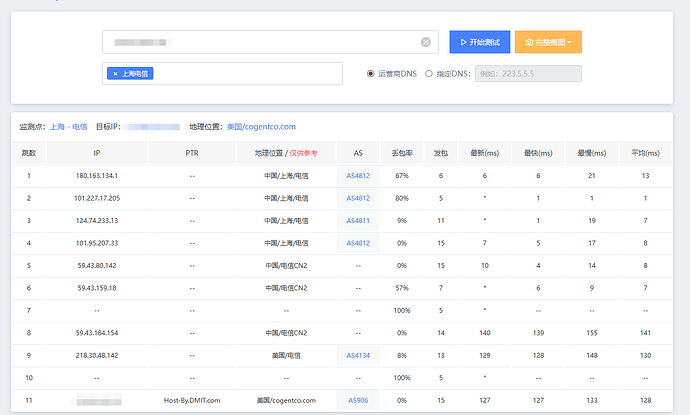Open the AS4134 link
The height and width of the screenshot is (415, 690).
click(x=358, y=355)
